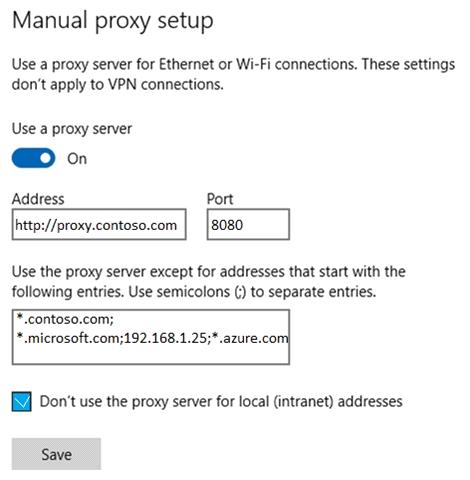
Task: Uncheck Don't use proxy for local addresses
Action: 22,402
